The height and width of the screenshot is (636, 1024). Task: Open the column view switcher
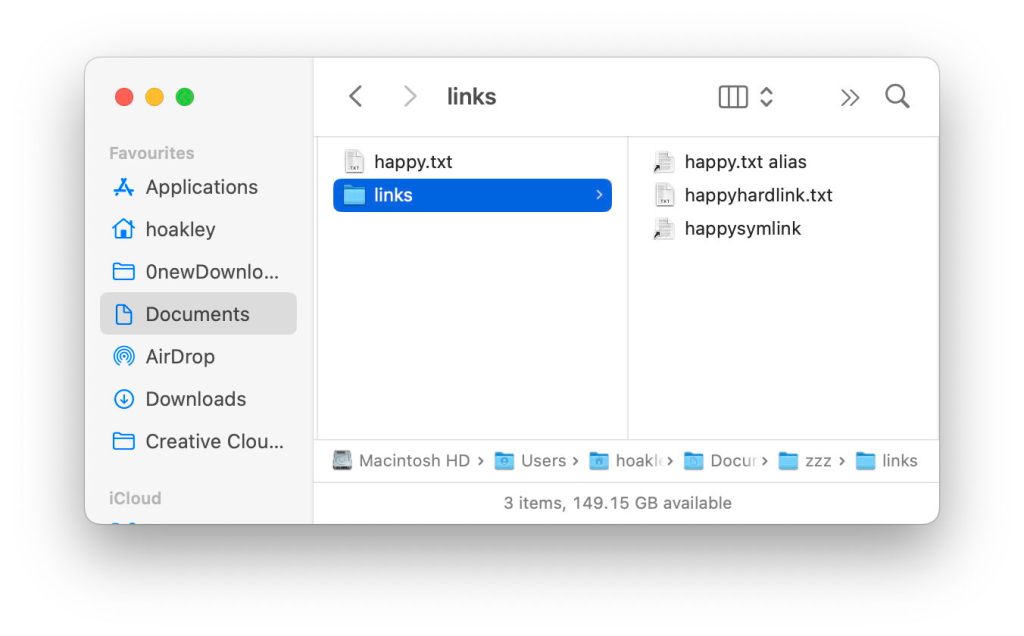pos(746,96)
